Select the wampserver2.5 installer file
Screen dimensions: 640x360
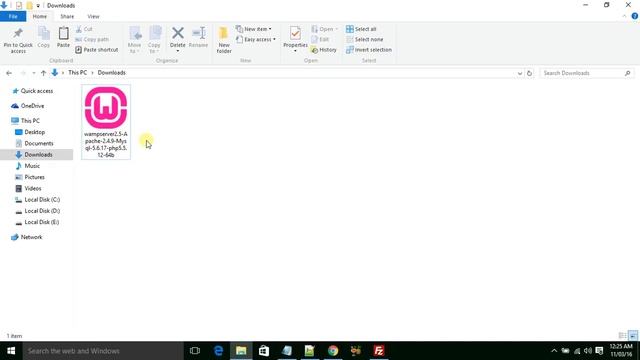coord(106,122)
